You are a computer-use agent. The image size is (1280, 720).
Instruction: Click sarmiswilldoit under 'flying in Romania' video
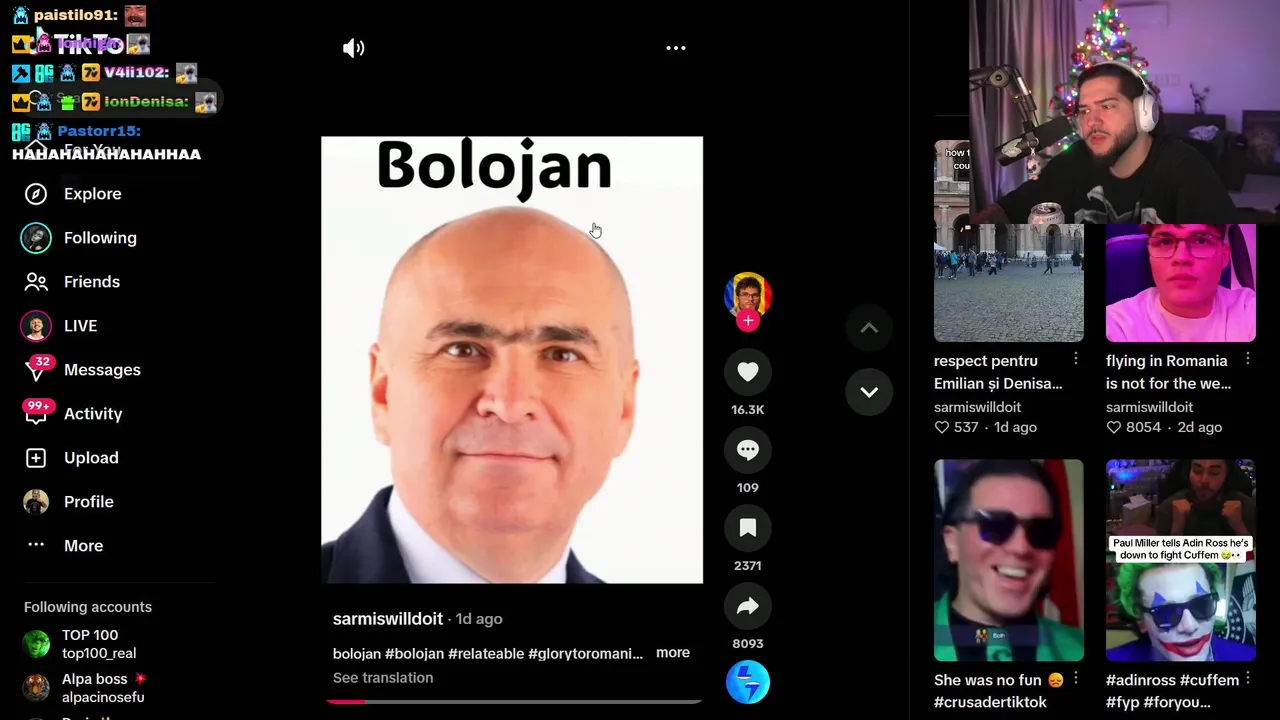tap(1149, 407)
